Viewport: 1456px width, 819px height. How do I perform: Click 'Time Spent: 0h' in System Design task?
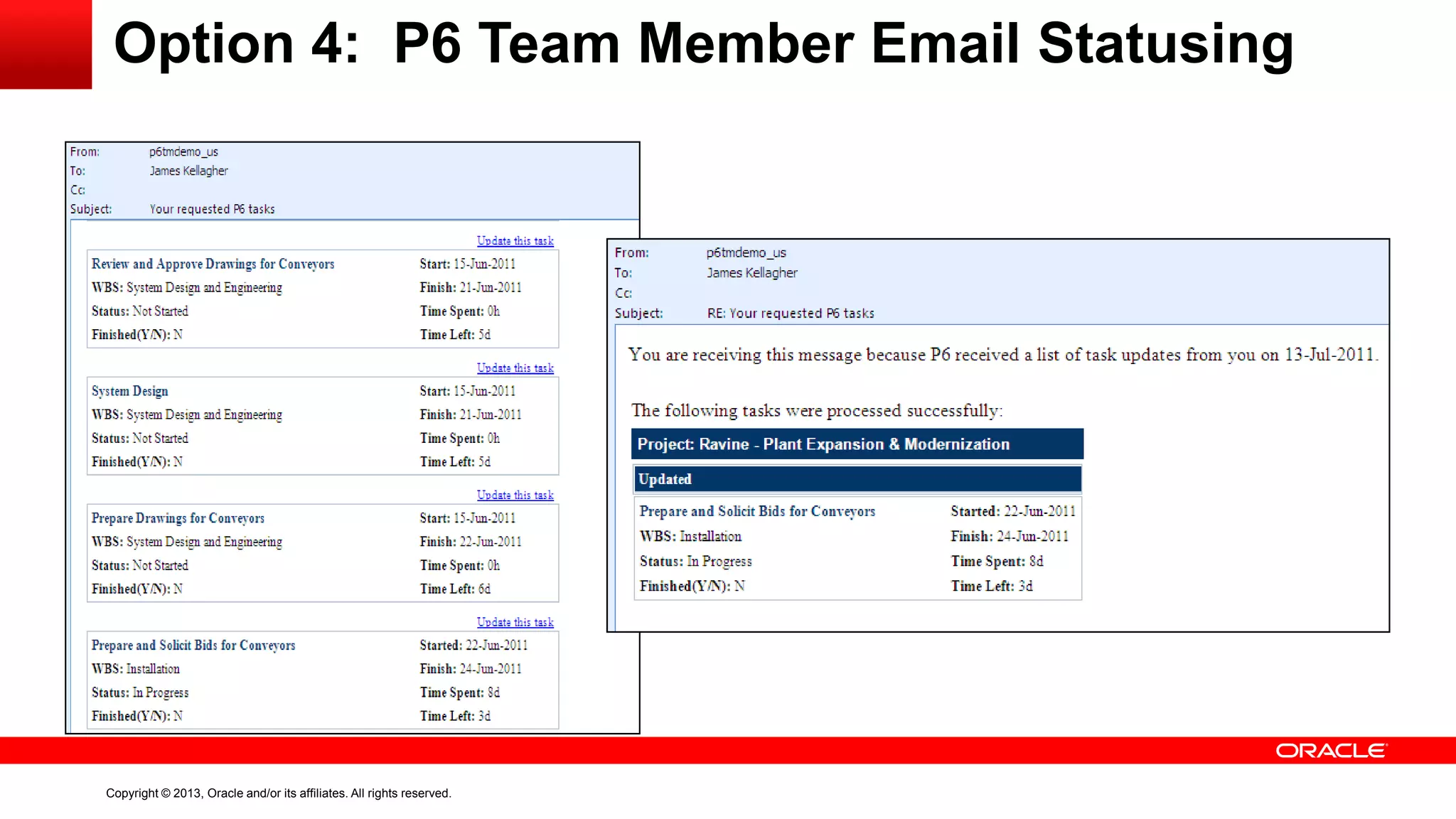pyautogui.click(x=459, y=439)
